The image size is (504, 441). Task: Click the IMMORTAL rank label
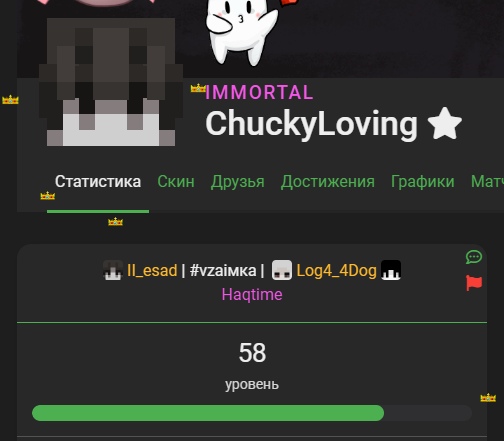pyautogui.click(x=259, y=92)
